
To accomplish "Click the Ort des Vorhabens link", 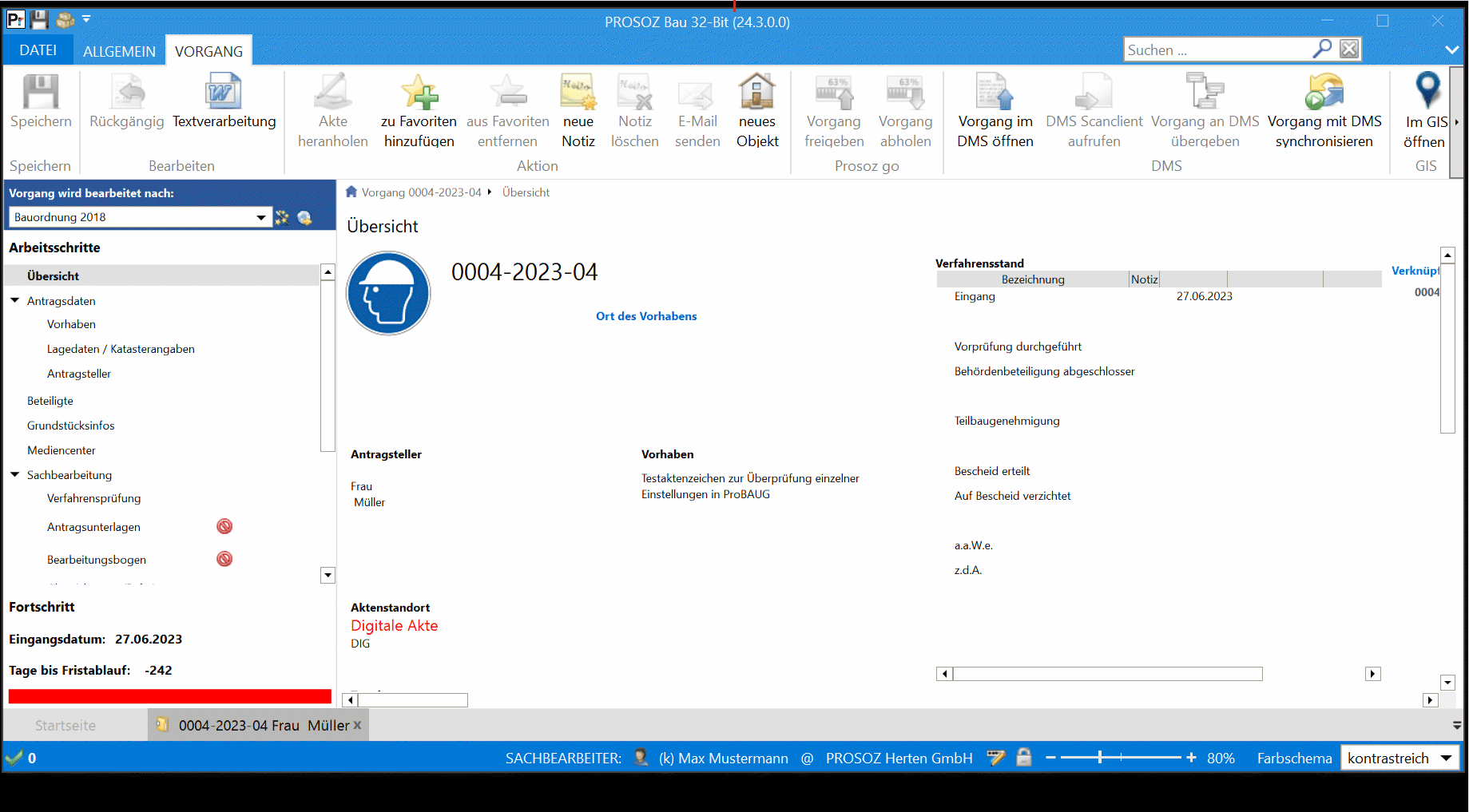I will click(646, 316).
